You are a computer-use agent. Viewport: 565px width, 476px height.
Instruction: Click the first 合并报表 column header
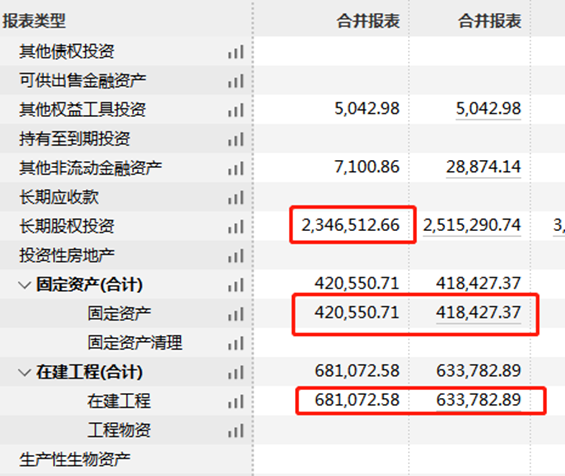coord(368,21)
